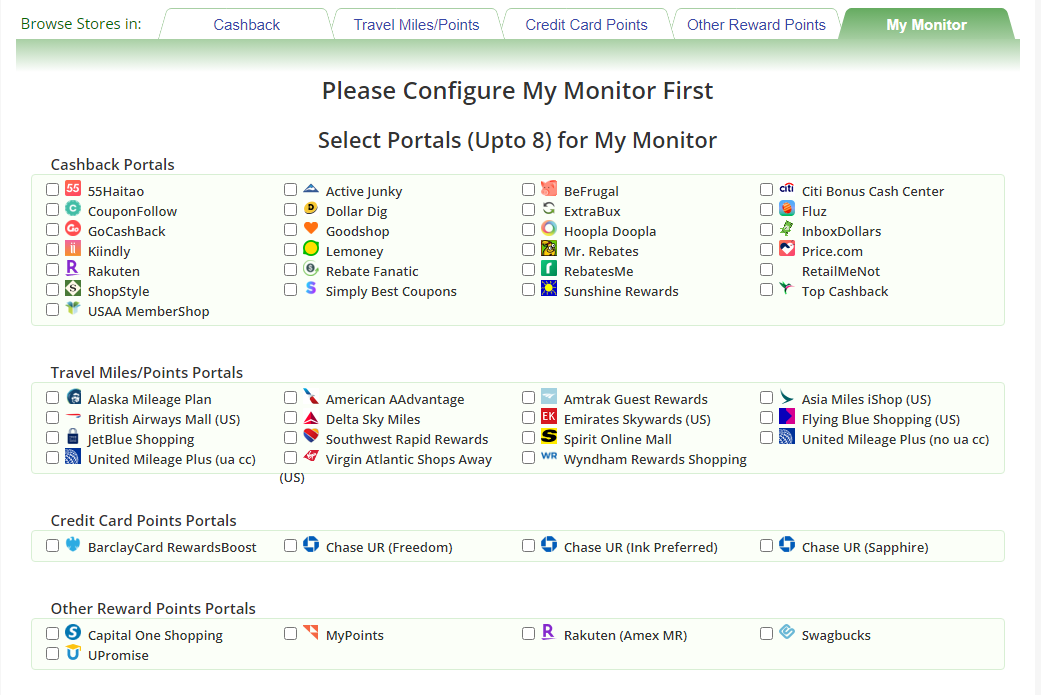The height and width of the screenshot is (695, 1041).
Task: Click the Top Cashback hummingbird icon
Action: pyautogui.click(x=787, y=289)
